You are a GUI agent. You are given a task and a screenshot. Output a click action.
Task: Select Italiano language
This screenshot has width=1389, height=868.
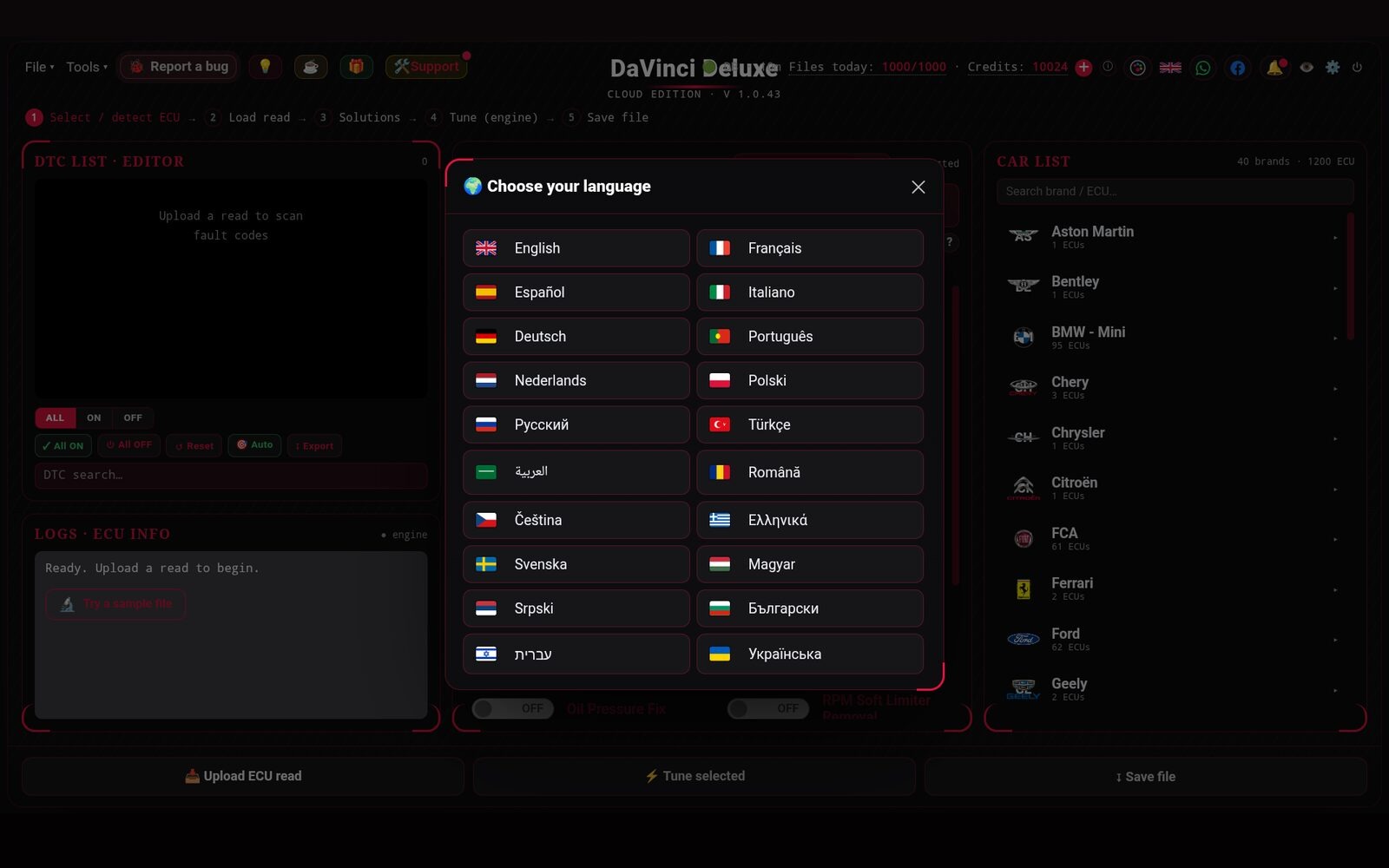point(810,293)
